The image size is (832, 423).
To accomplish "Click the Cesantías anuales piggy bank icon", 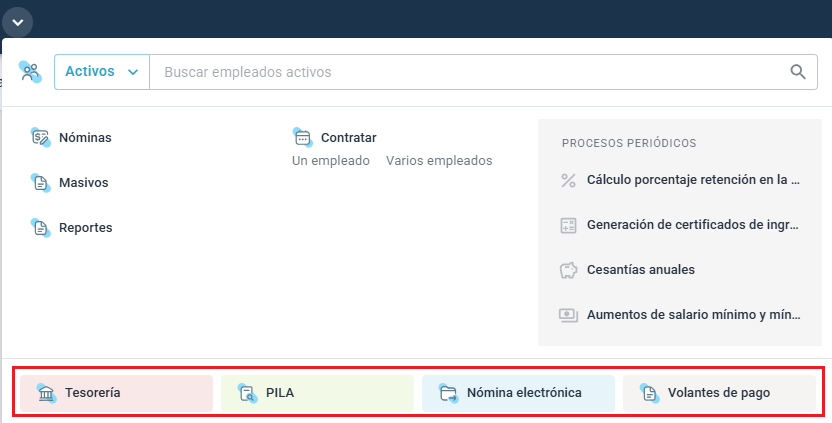I will (569, 270).
